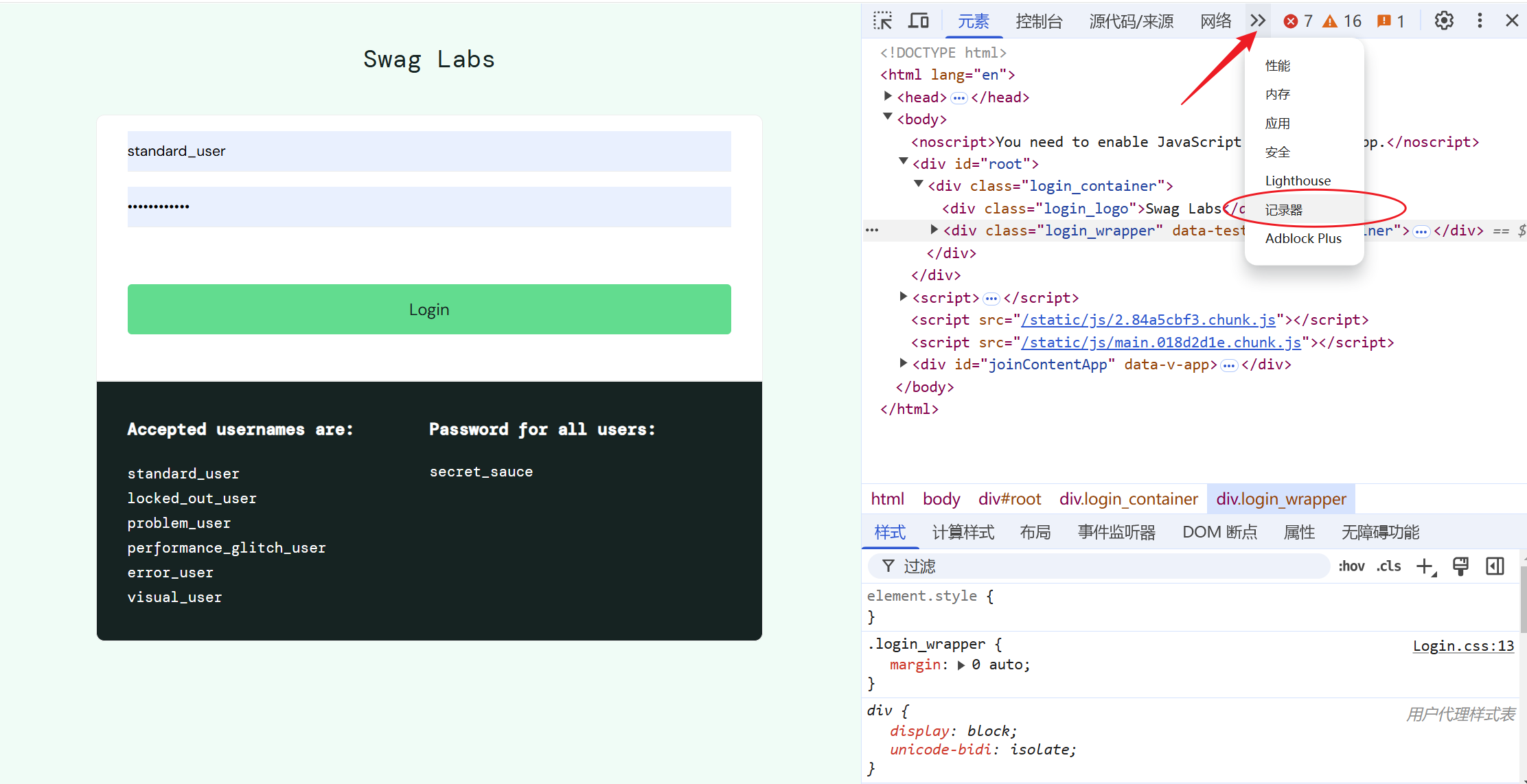Image resolution: width=1527 pixels, height=784 pixels.
Task: Toggle the device toolbar icon
Action: point(918,21)
